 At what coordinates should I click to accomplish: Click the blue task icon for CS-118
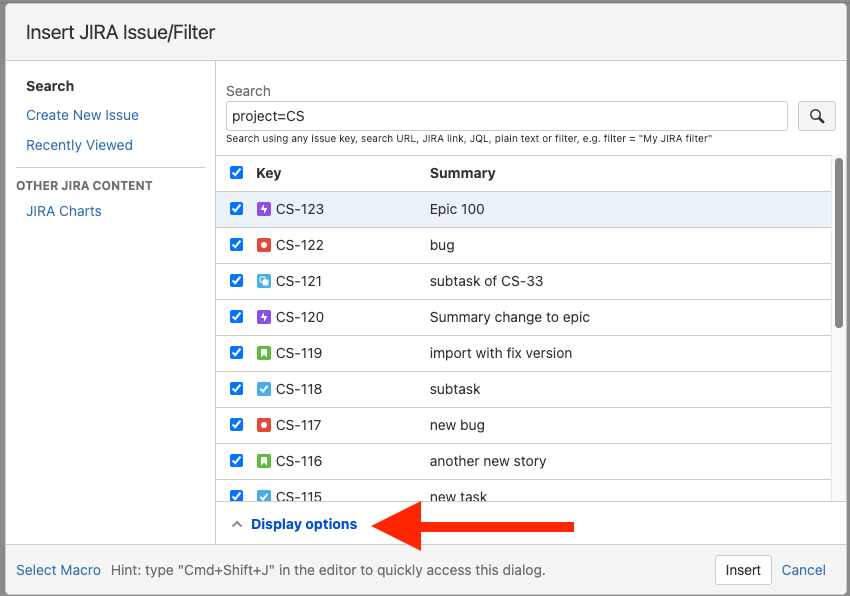[264, 389]
